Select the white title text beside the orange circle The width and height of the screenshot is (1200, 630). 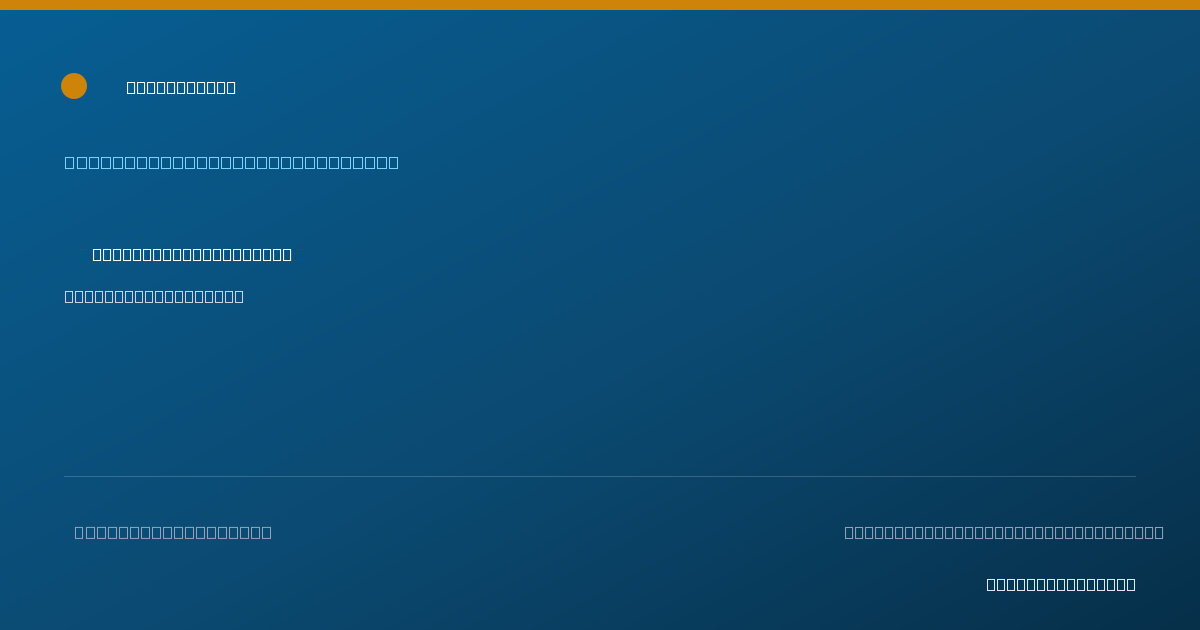click(181, 88)
